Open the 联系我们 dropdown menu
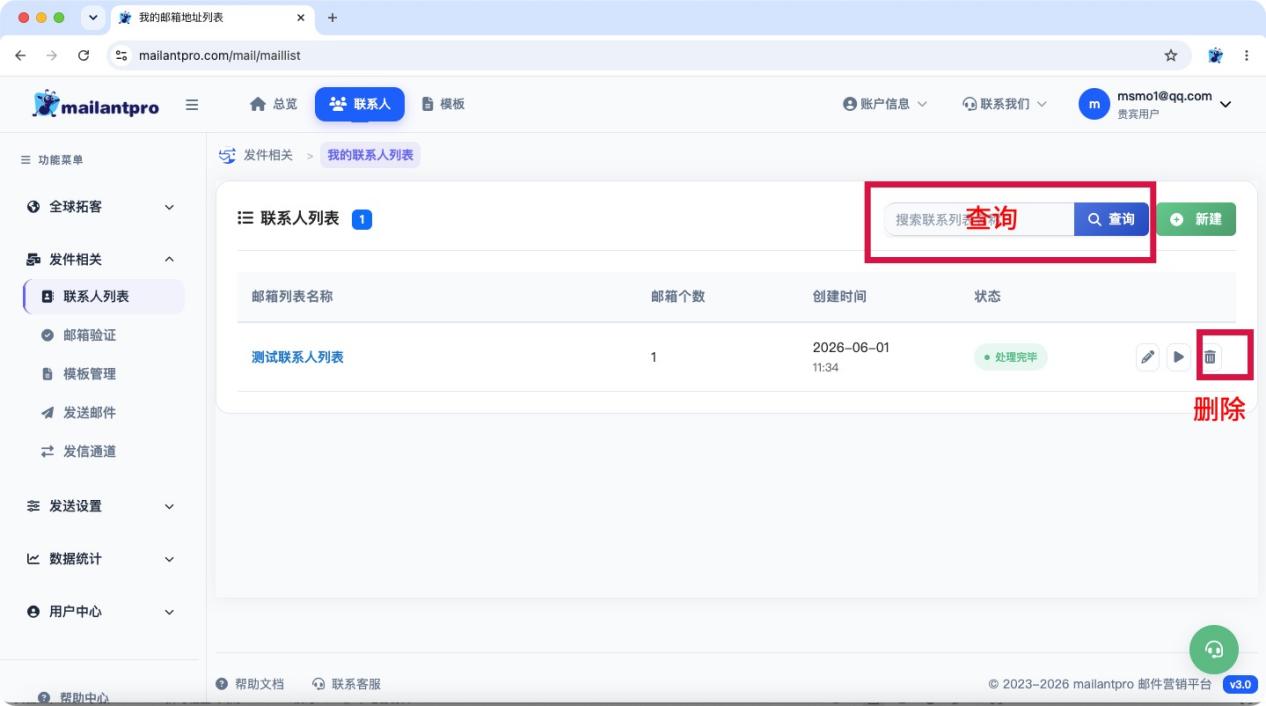Image resolution: width=1266 pixels, height=706 pixels. [1004, 104]
